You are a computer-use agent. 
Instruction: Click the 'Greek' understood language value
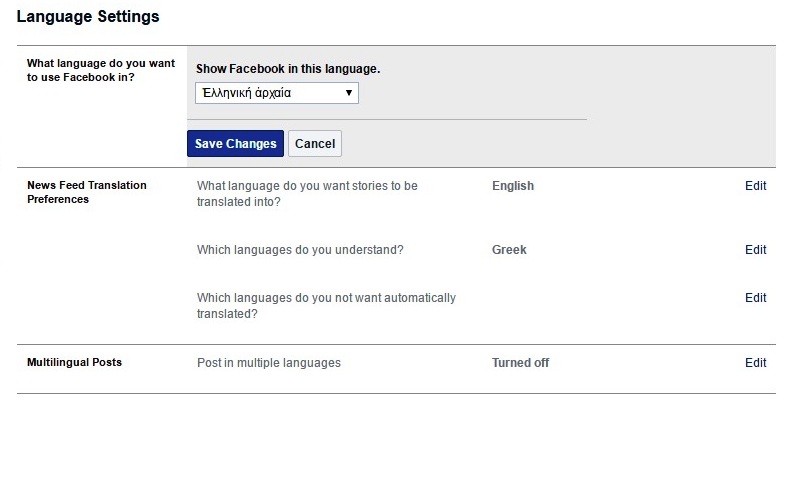point(509,250)
